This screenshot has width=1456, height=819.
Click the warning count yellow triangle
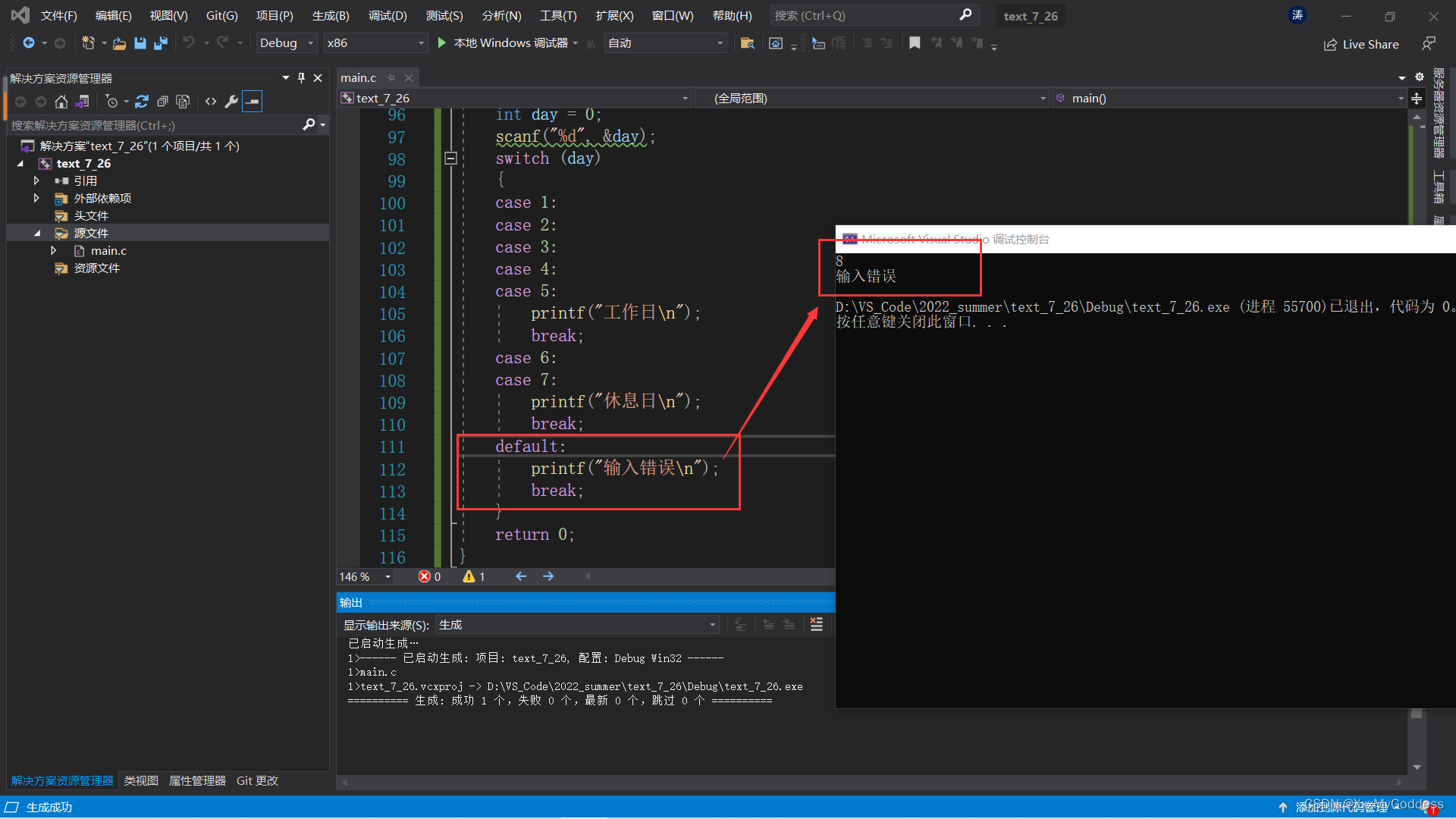tap(469, 577)
